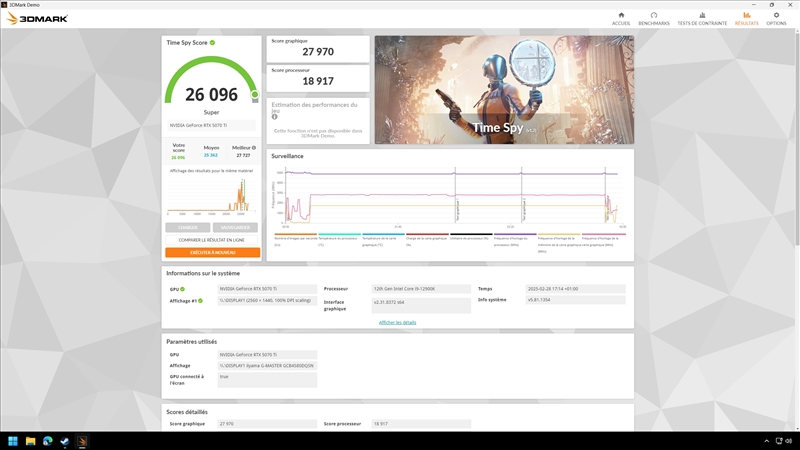The width and height of the screenshot is (800, 450).
Task: Click the GPU field in Paramètres utilisés
Action: tap(267, 355)
